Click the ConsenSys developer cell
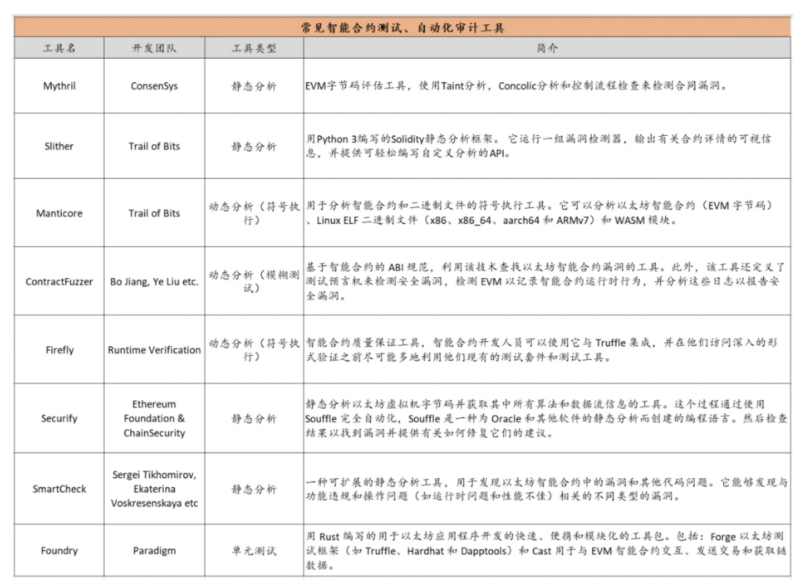803x584 pixels. coord(154,86)
